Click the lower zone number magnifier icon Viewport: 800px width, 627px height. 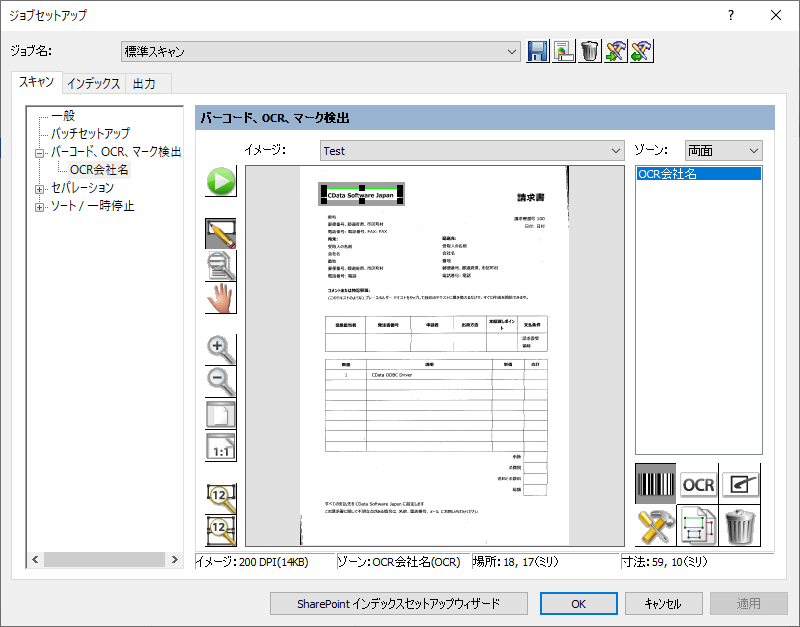pos(221,531)
